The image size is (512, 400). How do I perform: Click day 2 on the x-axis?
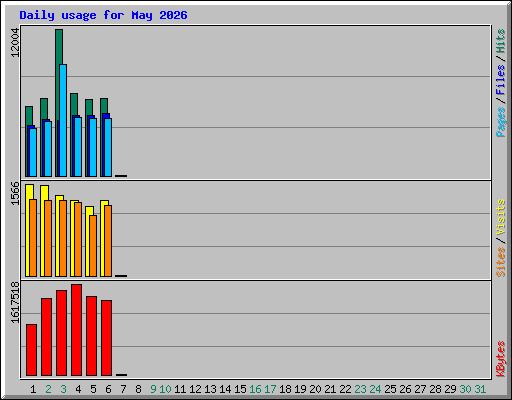(x=48, y=389)
